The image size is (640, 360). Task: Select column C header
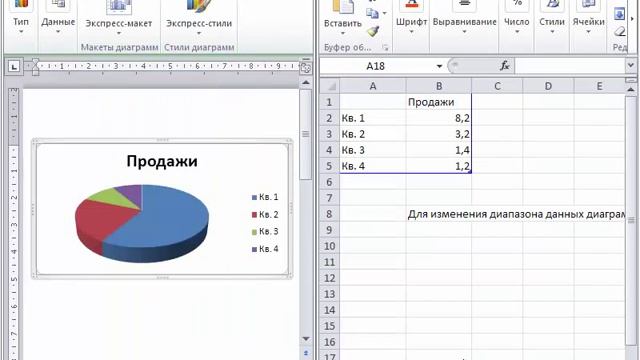497,86
